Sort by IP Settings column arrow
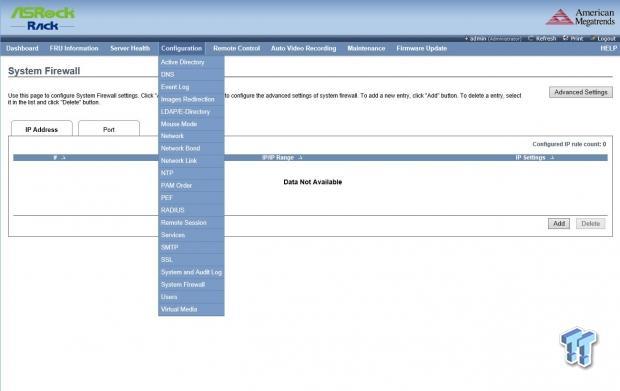Screen dimensions: 620x391 552,157
